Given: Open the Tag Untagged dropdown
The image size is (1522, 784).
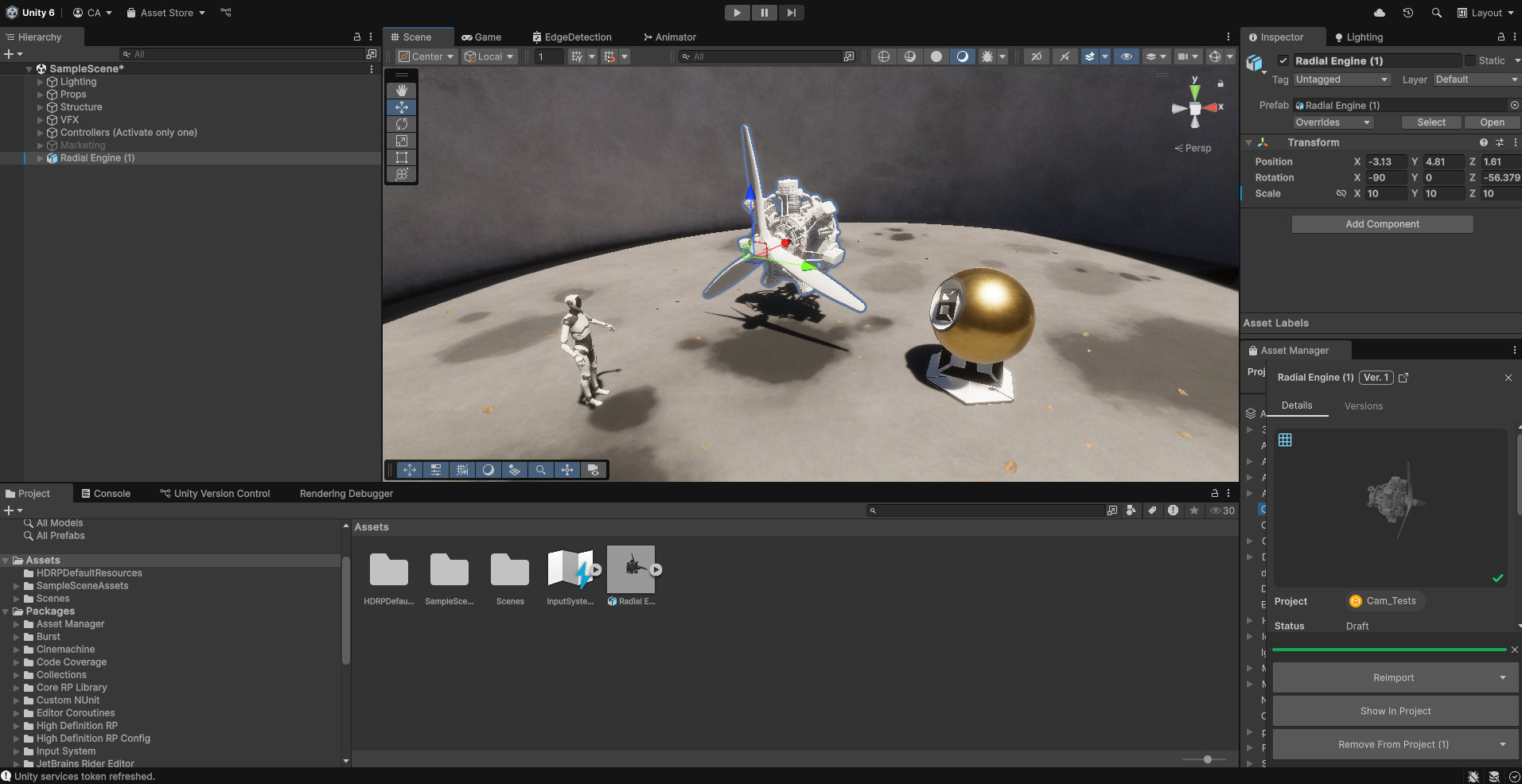Looking at the screenshot, I should (x=1342, y=80).
